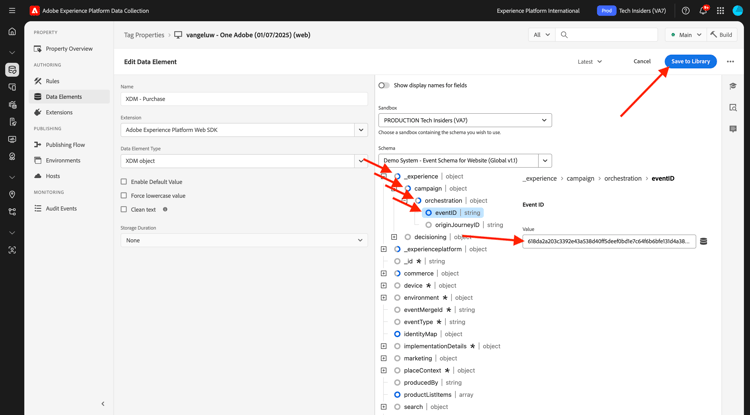The image size is (750, 415).
Task: Select the producedBy field circle
Action: (x=397, y=382)
